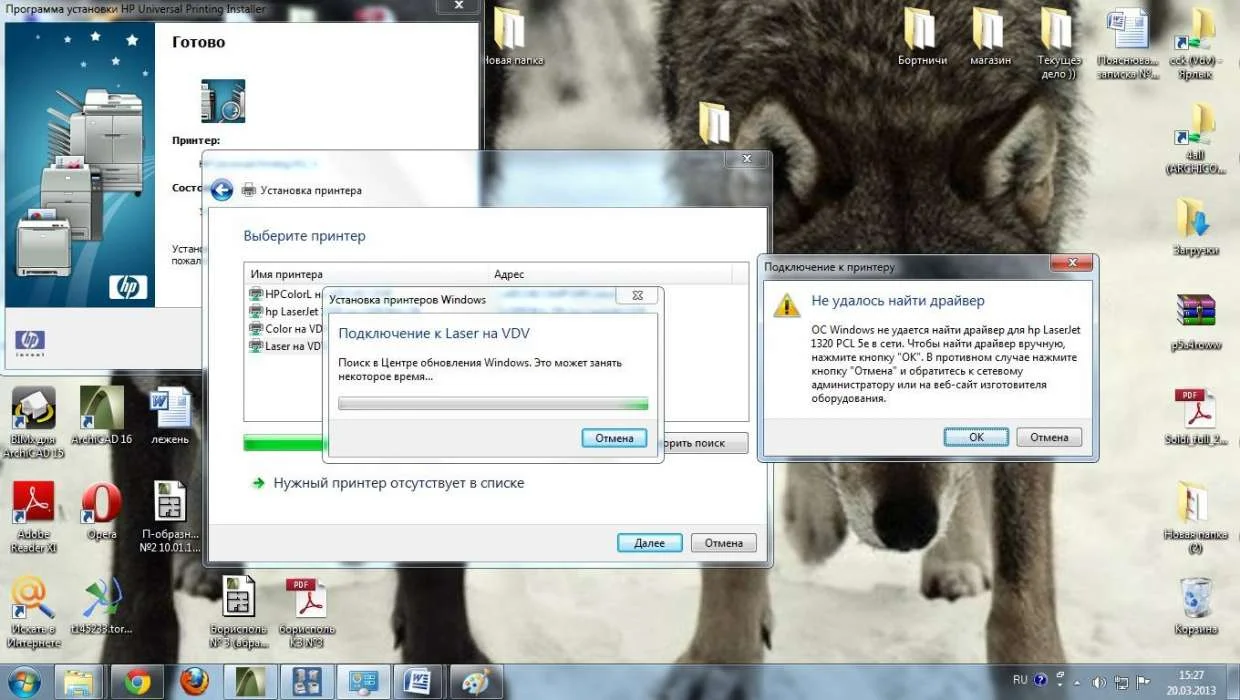Click the help icon in system tray
The image size is (1240, 700).
tap(1041, 680)
